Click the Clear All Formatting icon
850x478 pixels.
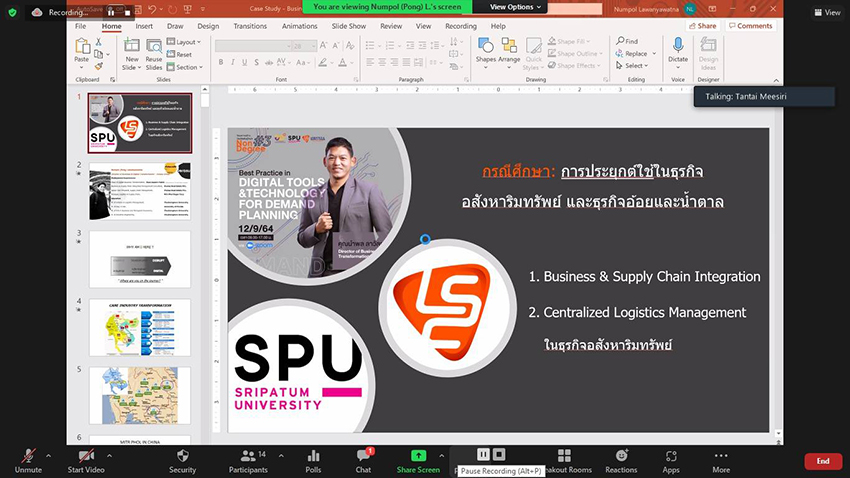click(350, 46)
